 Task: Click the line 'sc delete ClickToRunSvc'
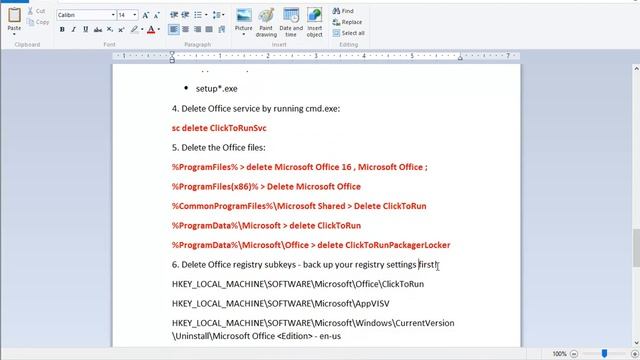pyautogui.click(x=219, y=128)
